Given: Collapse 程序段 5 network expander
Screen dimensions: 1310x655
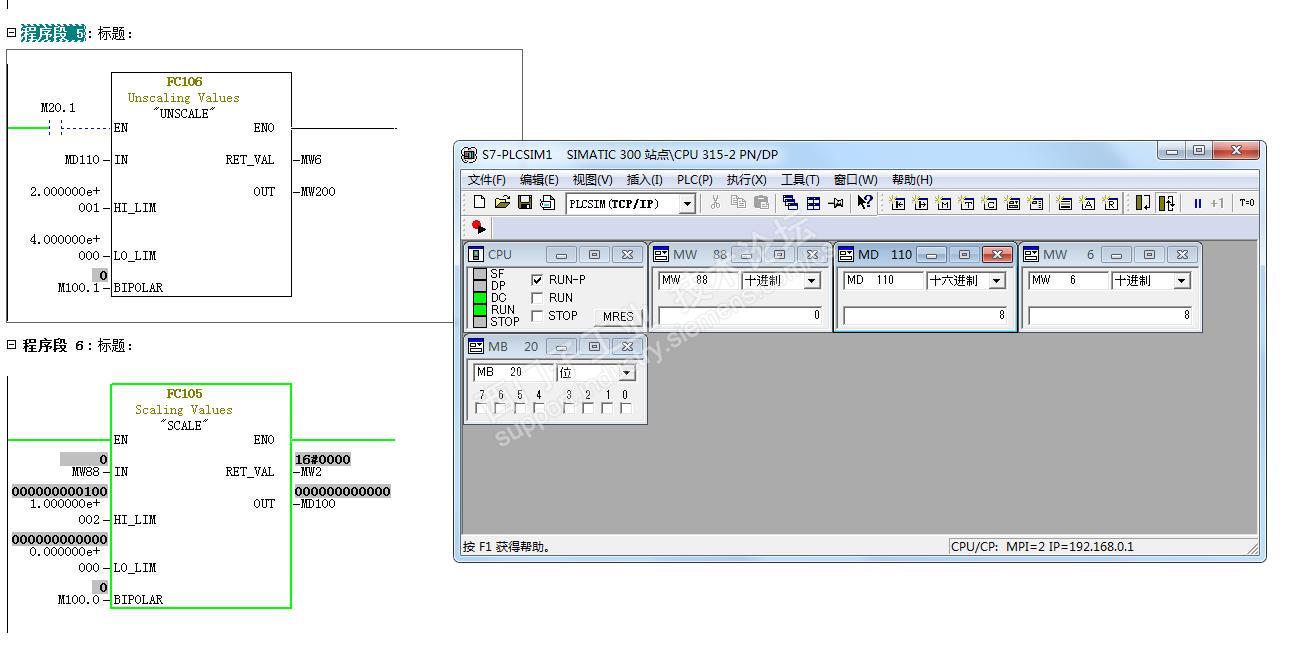Looking at the screenshot, I should (12, 33).
